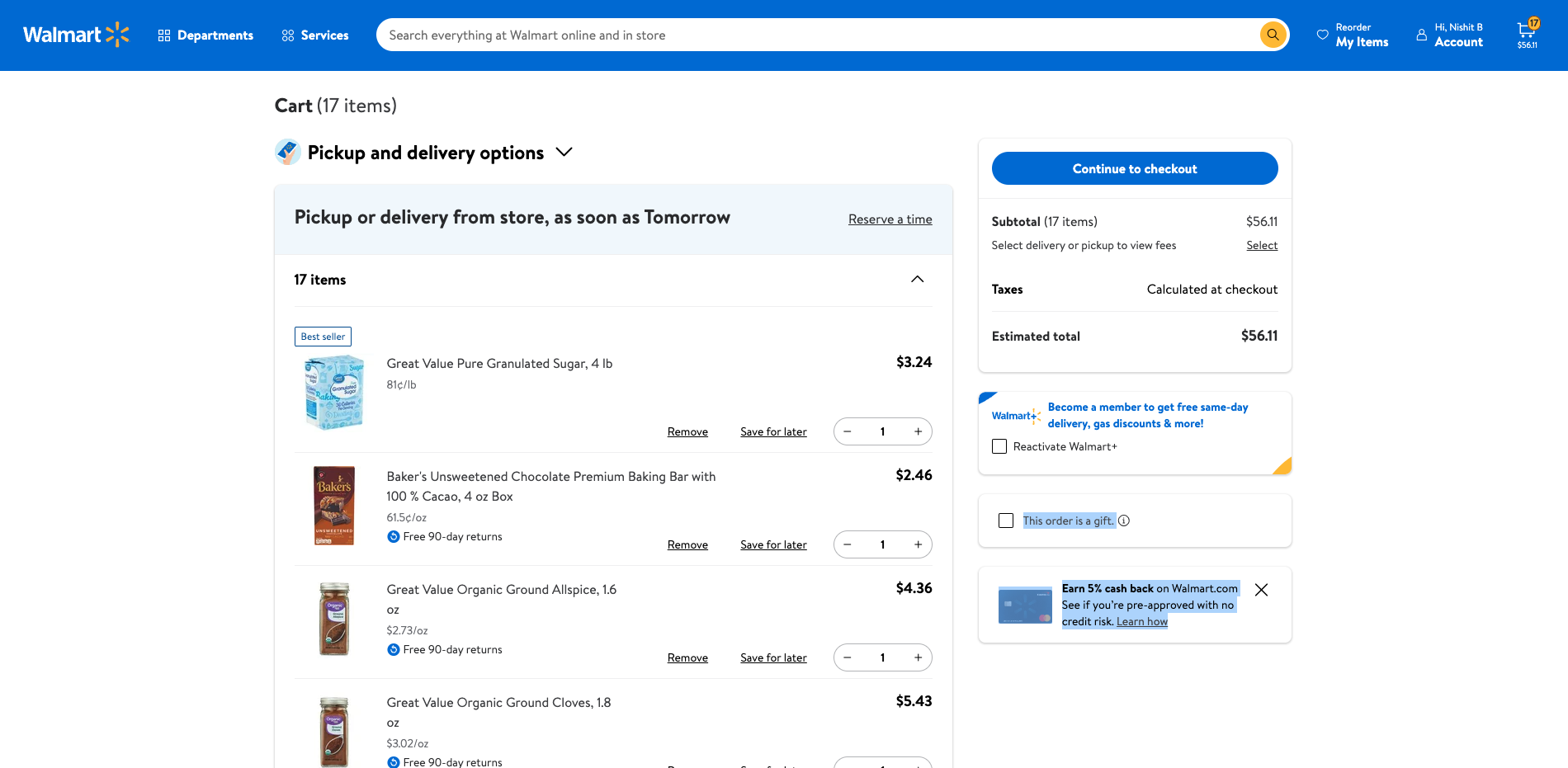The image size is (1568, 768).
Task: Click Free 90-day returns icon on Baker's
Action: click(393, 537)
